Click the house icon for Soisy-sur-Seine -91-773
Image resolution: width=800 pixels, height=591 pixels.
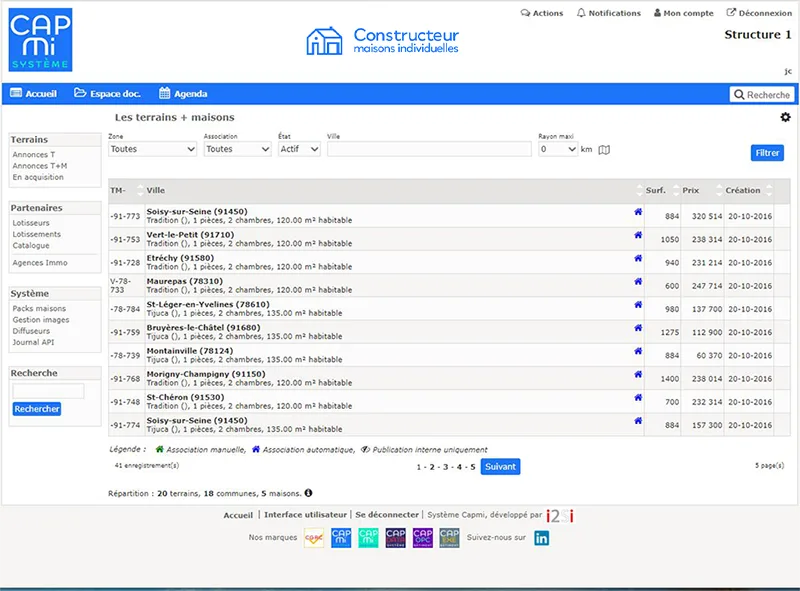coord(638,212)
